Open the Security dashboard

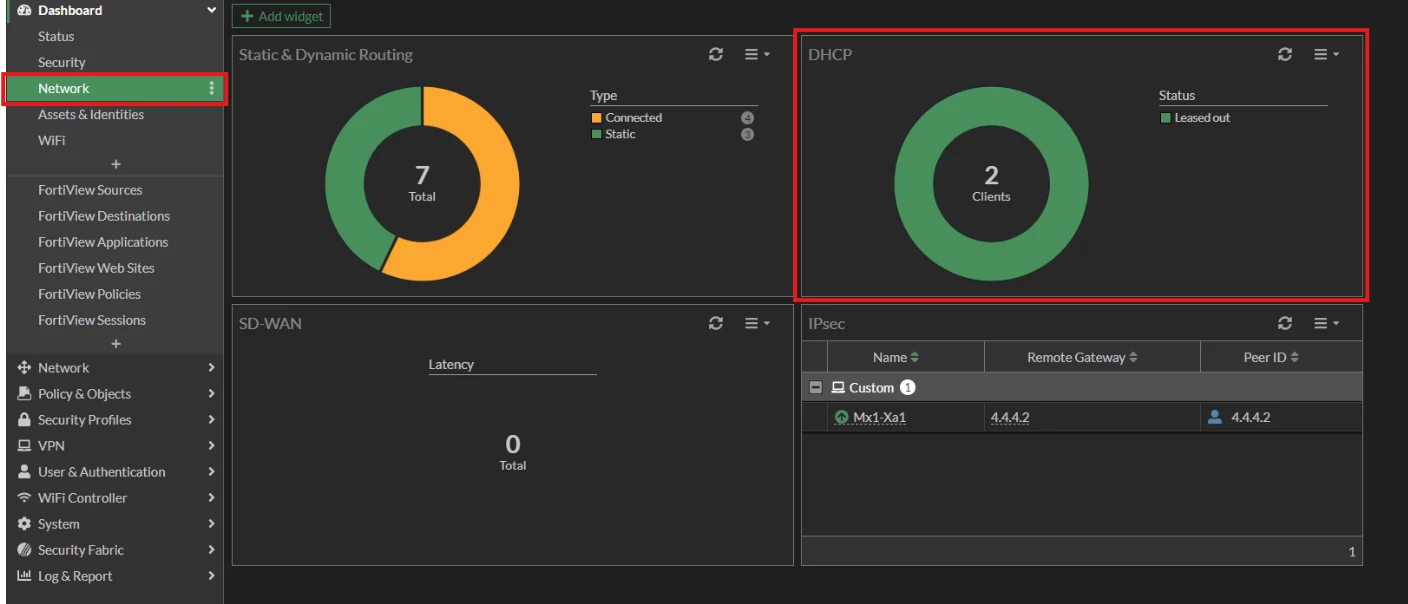62,62
